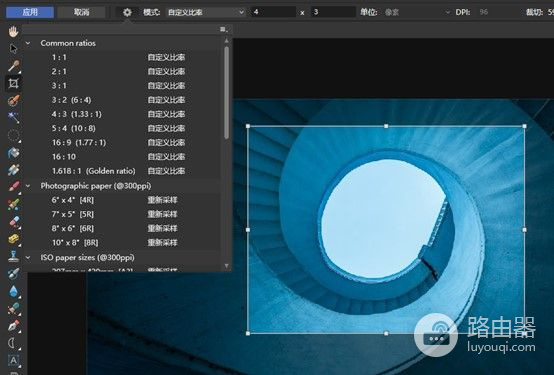Click the right-middle crop handle
554x375 pixels.
click(525, 230)
